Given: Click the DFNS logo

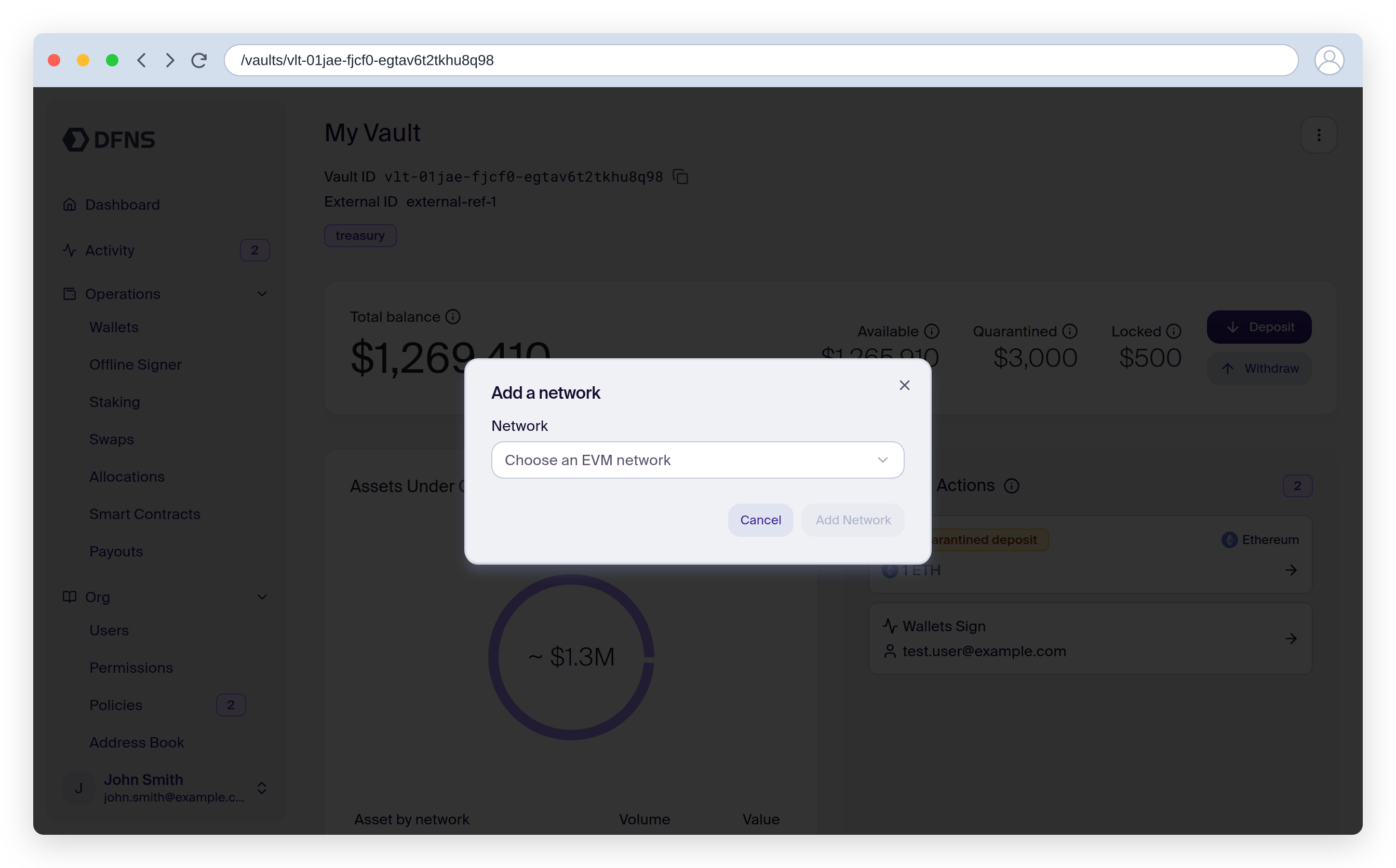Looking at the screenshot, I should [109, 140].
